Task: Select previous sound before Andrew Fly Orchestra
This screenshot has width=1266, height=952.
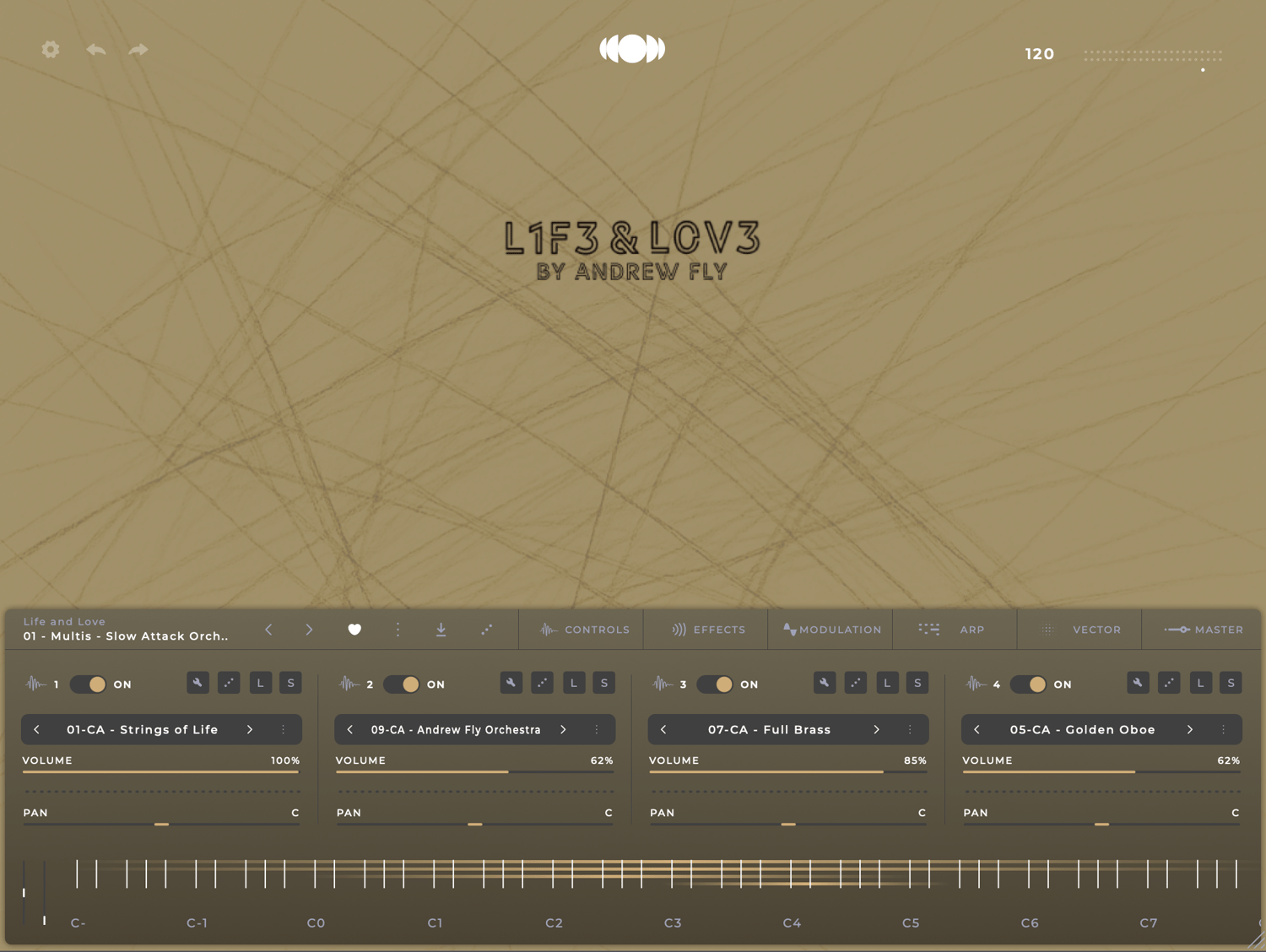Action: tap(350, 729)
